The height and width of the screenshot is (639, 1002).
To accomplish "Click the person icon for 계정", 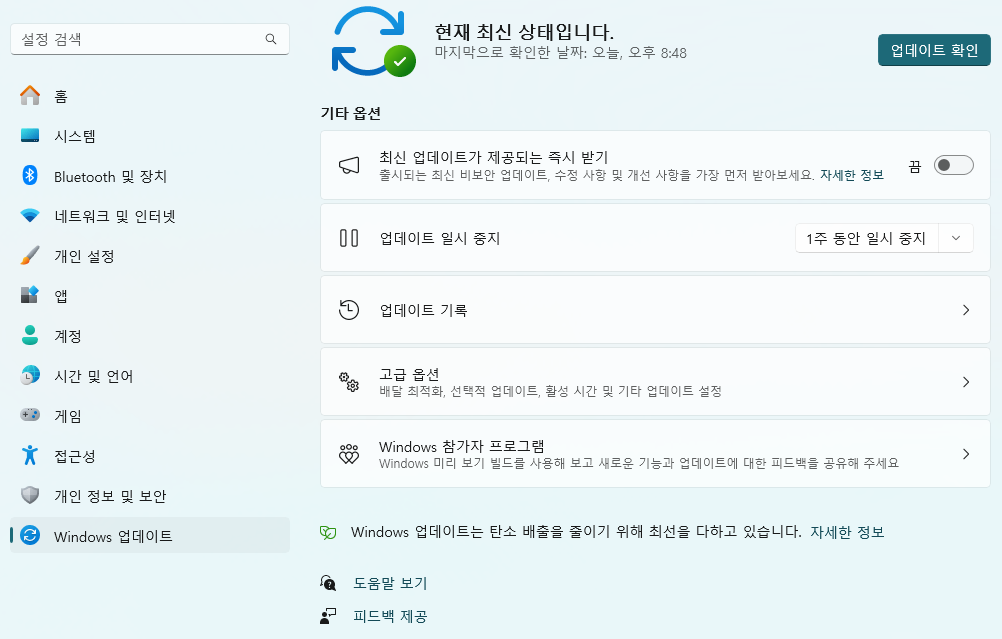I will coord(30,335).
